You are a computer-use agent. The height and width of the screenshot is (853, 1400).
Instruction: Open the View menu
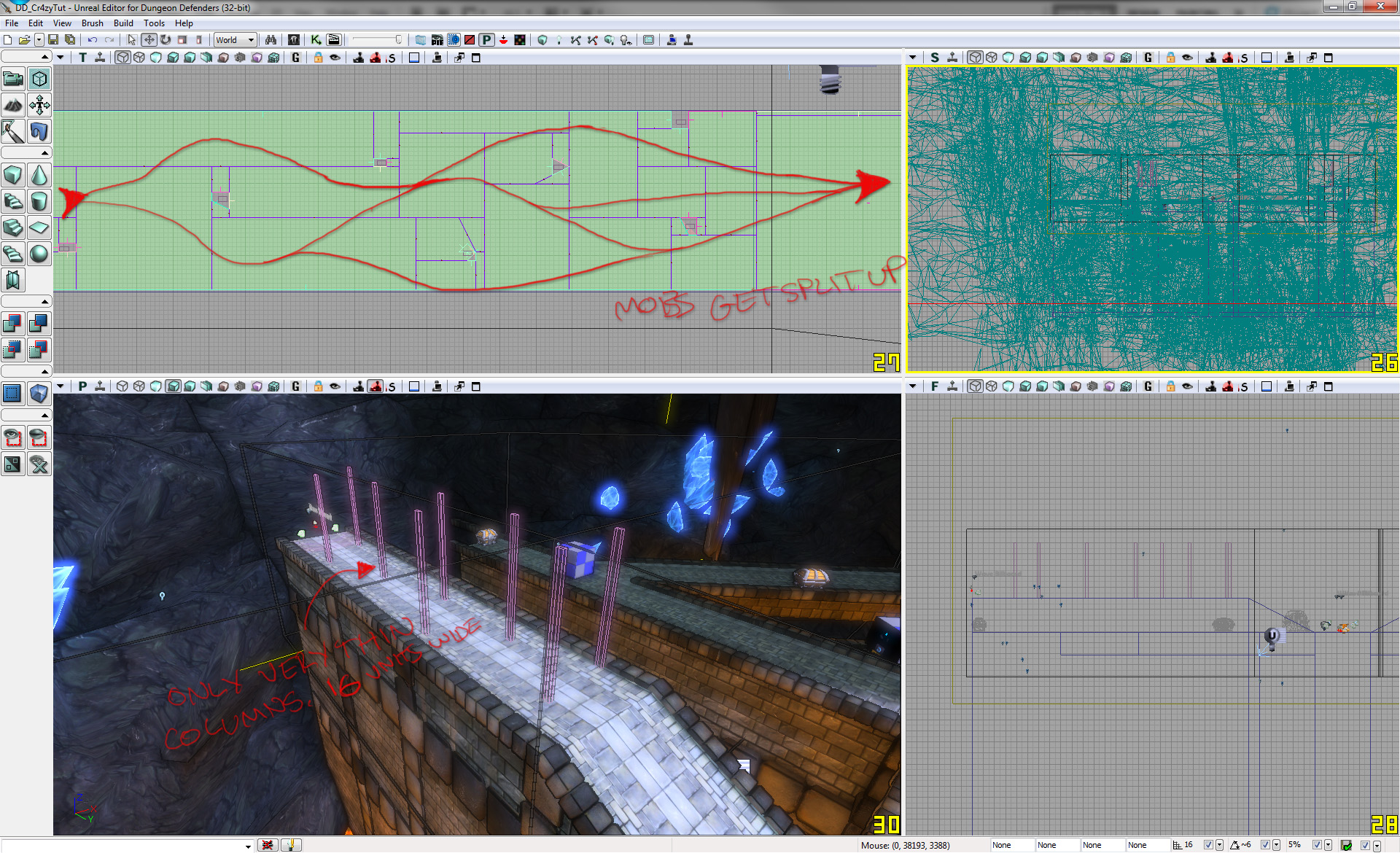point(62,23)
